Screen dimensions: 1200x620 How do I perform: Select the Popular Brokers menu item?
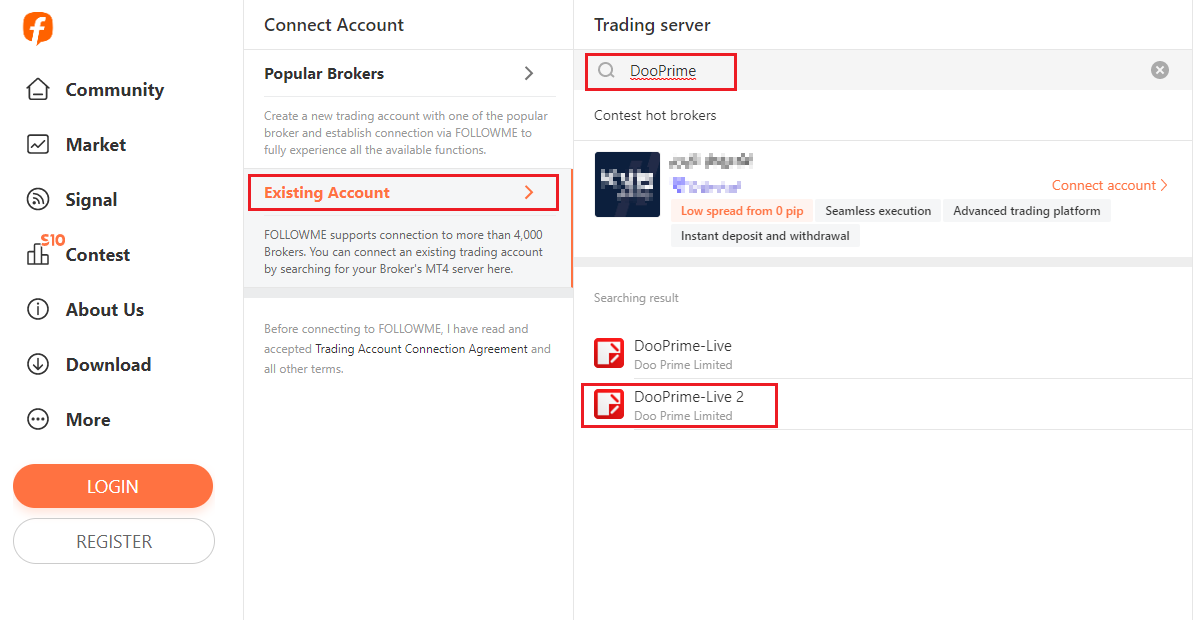point(324,73)
